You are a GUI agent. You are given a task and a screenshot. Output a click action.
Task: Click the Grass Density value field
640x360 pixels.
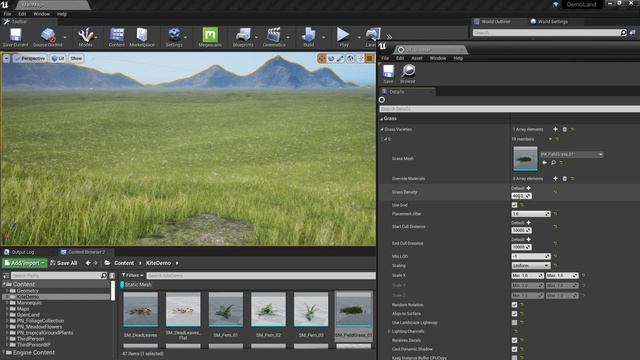pos(521,196)
